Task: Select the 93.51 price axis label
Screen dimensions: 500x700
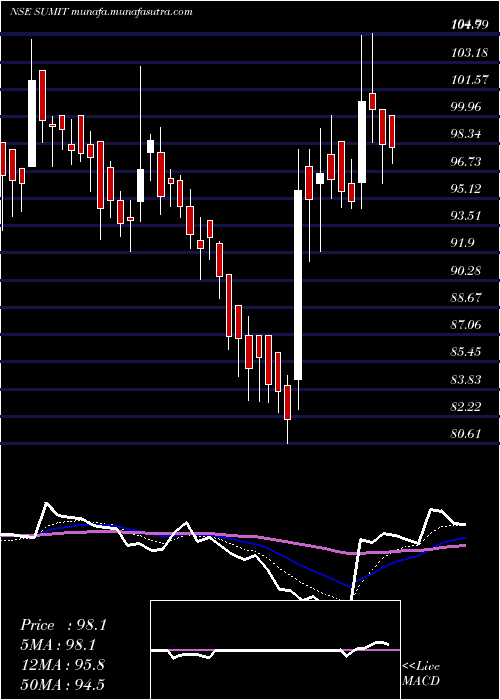Action: [x=467, y=216]
